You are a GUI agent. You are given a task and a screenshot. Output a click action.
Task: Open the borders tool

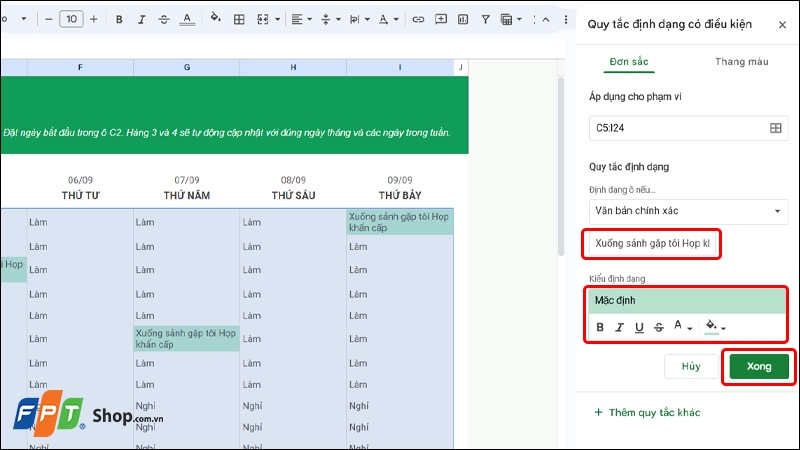pos(239,19)
